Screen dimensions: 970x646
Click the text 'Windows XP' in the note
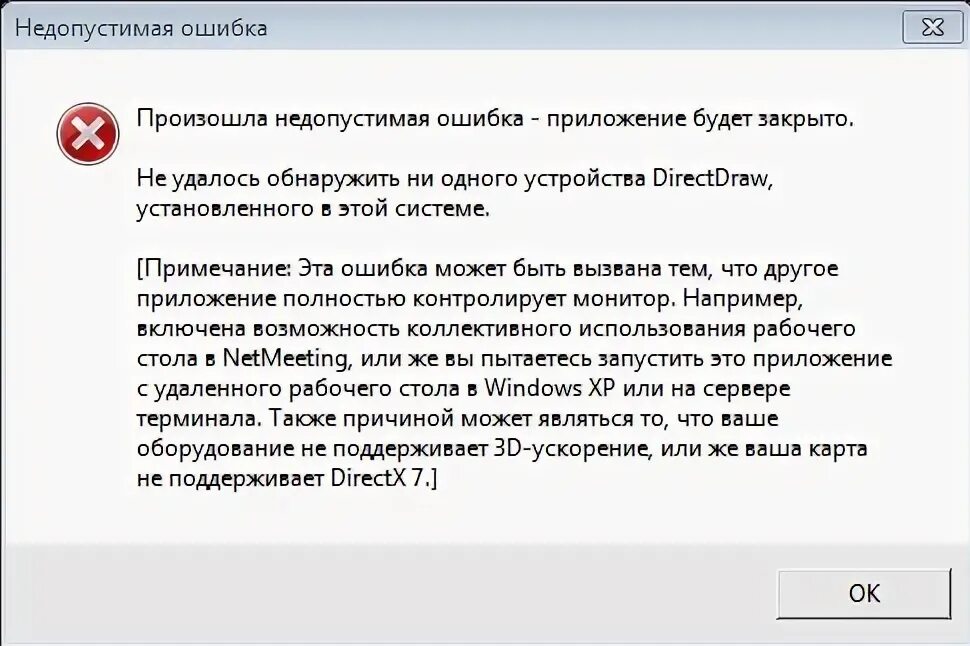point(550,389)
